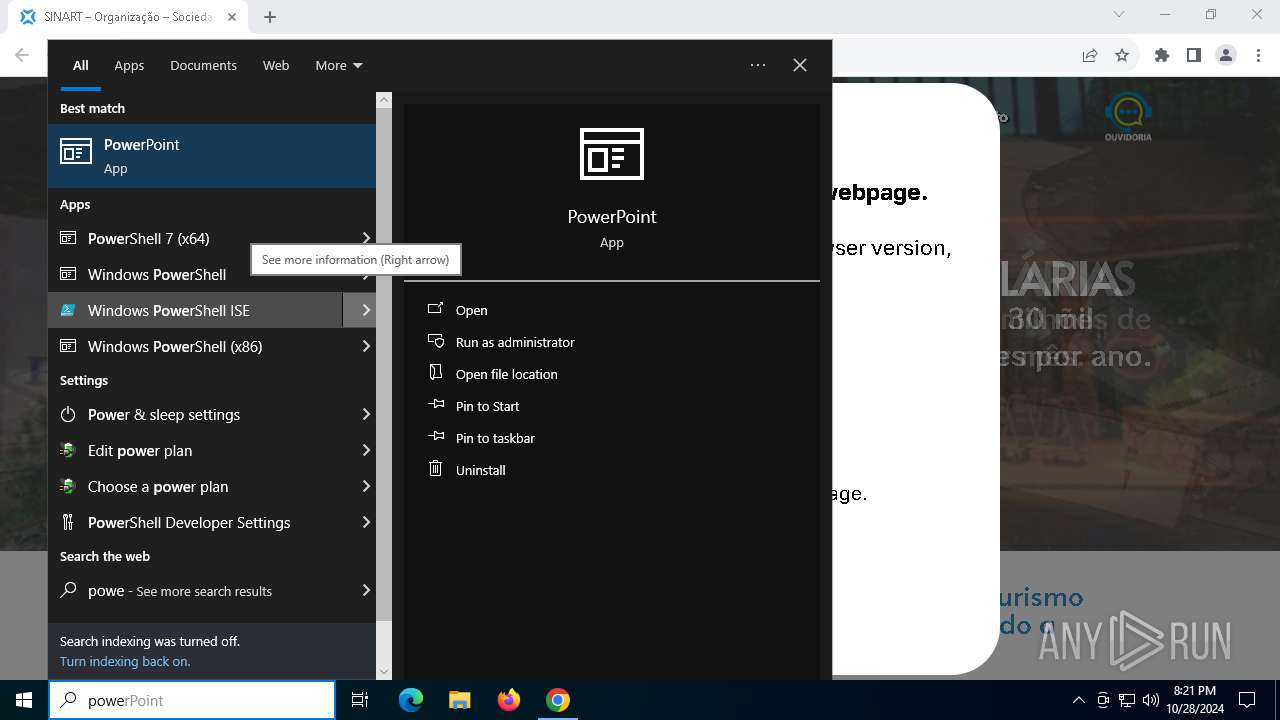Click the search results scrollbar down arrow
1280x720 pixels.
pyautogui.click(x=384, y=672)
